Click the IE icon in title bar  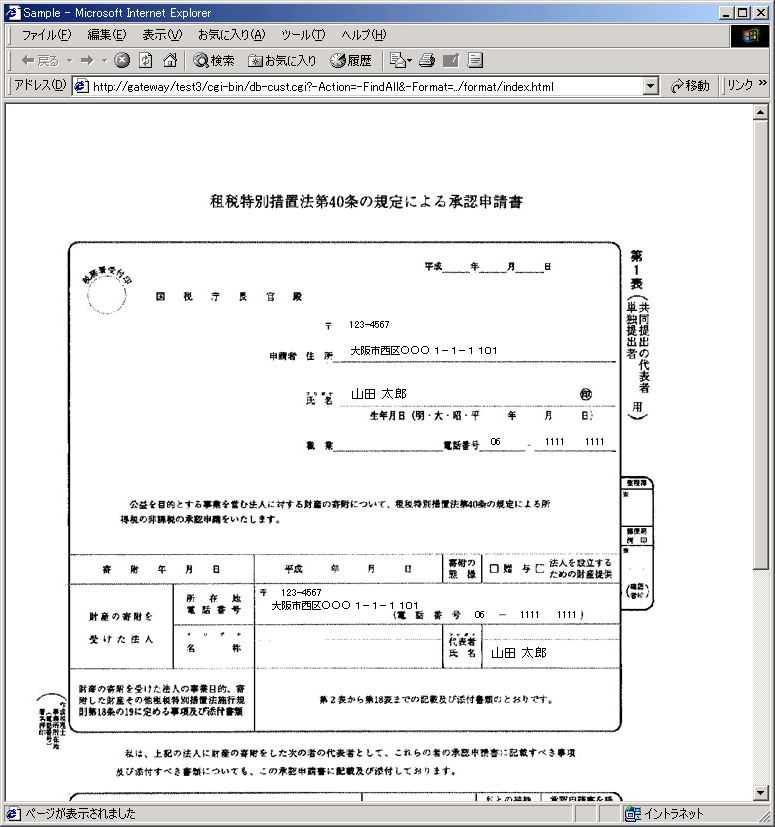13,12
